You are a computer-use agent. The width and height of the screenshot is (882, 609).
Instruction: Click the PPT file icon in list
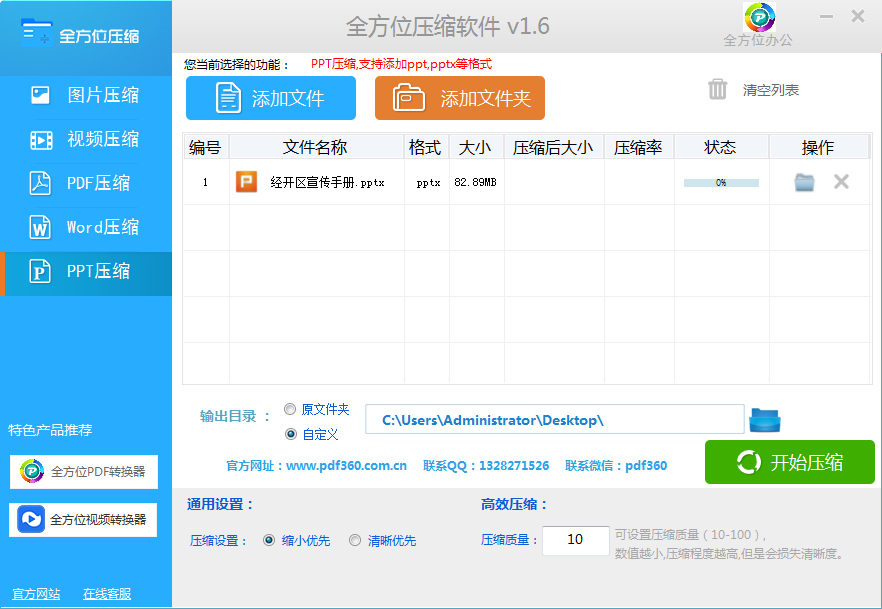(246, 182)
